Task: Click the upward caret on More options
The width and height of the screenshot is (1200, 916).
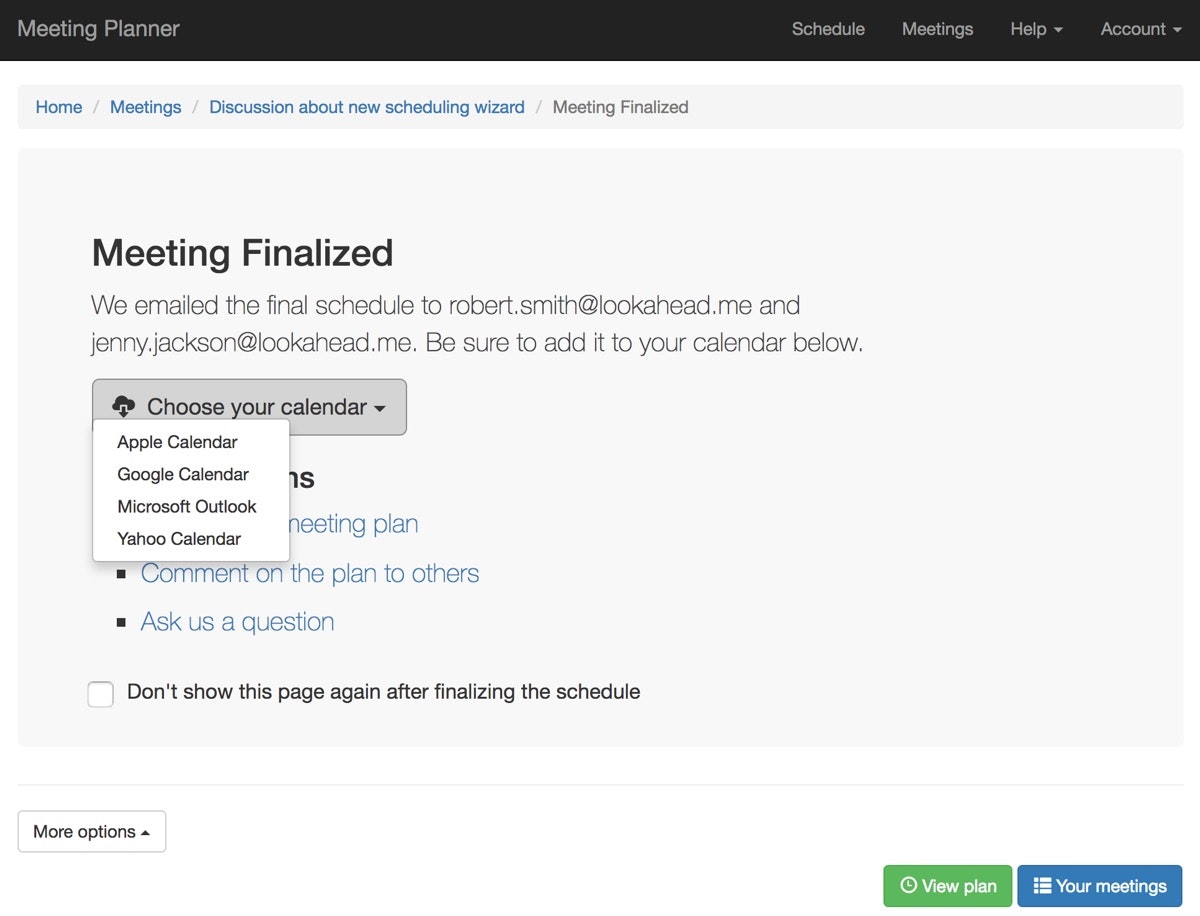Action: [147, 831]
